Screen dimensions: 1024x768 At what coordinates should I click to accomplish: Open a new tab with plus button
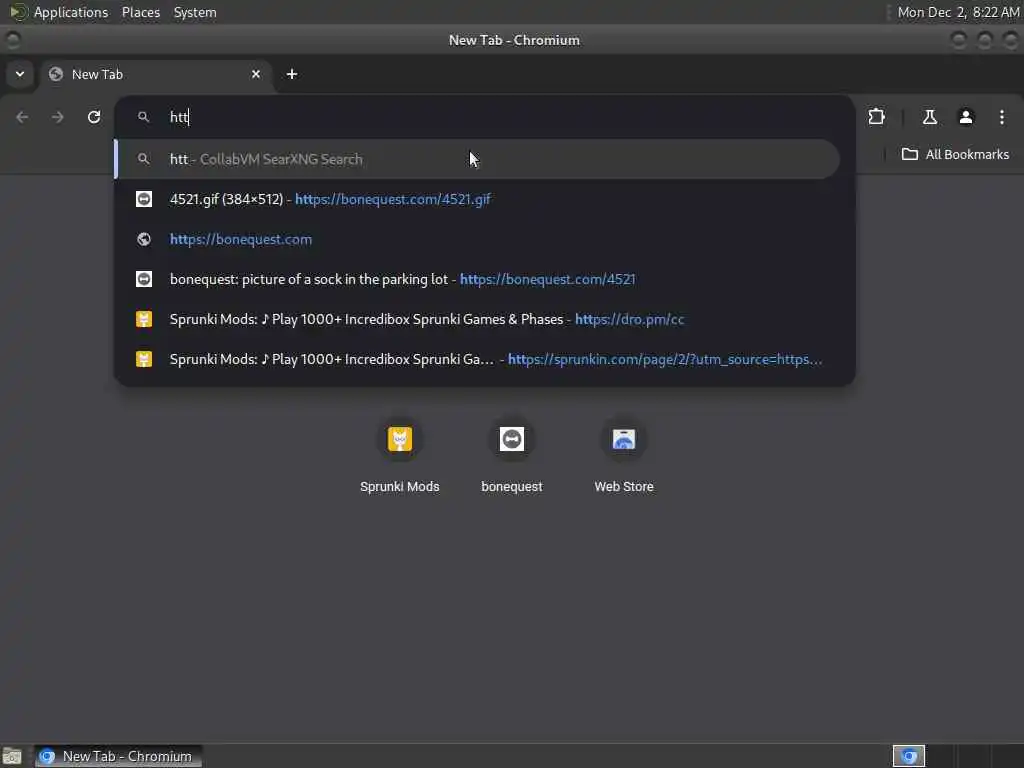pyautogui.click(x=292, y=74)
